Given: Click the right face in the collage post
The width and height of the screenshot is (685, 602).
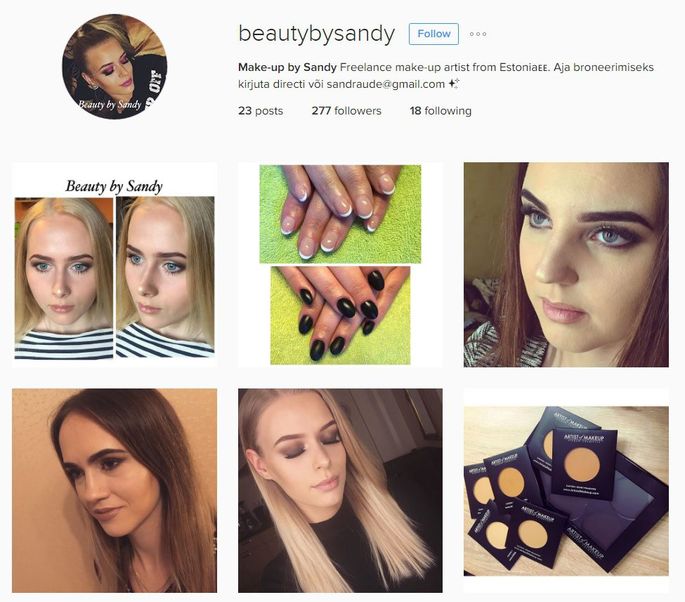Looking at the screenshot, I should coord(165,278).
